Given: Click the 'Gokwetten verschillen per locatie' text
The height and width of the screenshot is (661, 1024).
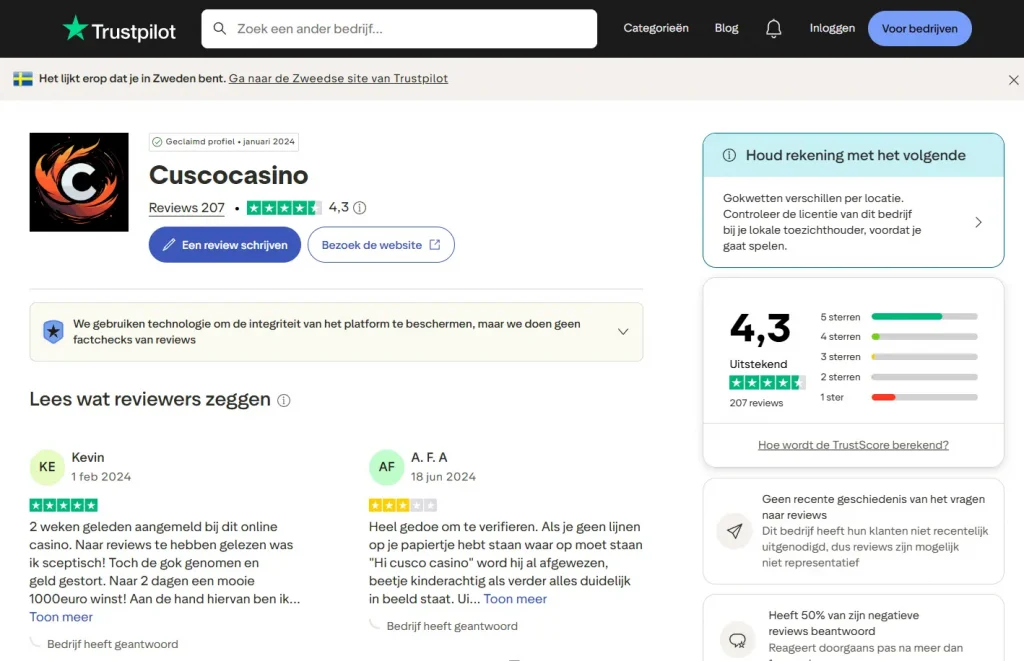Looking at the screenshot, I should [822, 222].
